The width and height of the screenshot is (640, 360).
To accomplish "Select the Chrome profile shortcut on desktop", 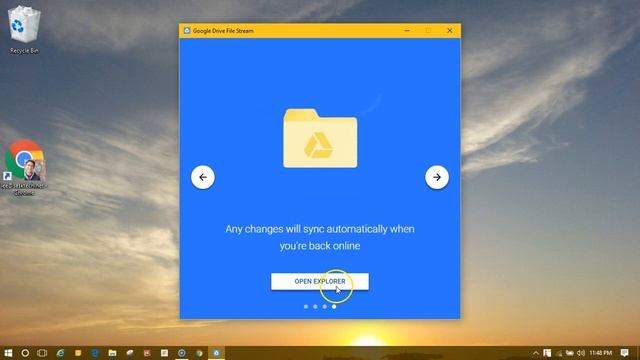I will pos(24,167).
